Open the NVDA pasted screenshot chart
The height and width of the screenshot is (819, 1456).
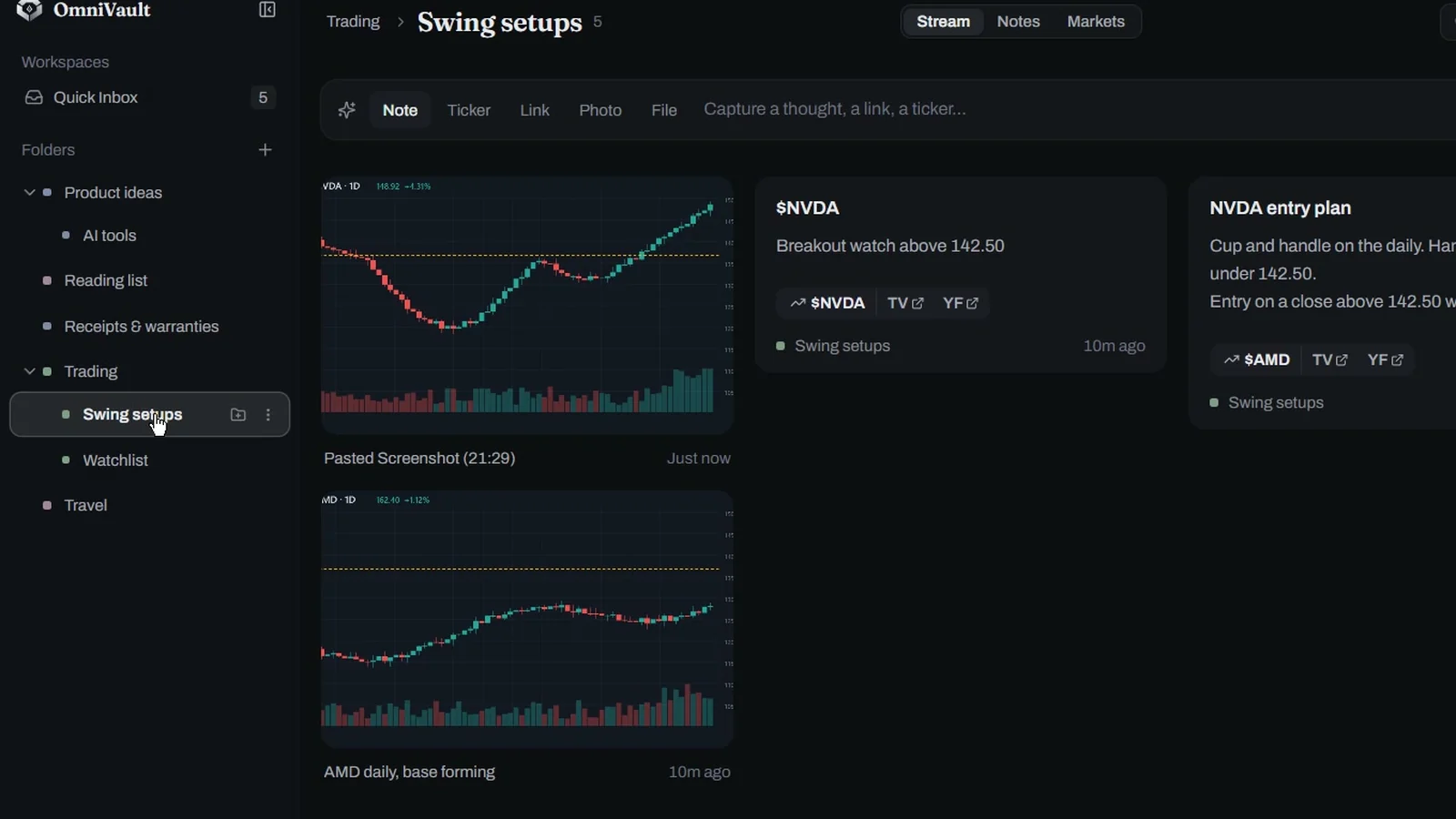click(x=527, y=305)
